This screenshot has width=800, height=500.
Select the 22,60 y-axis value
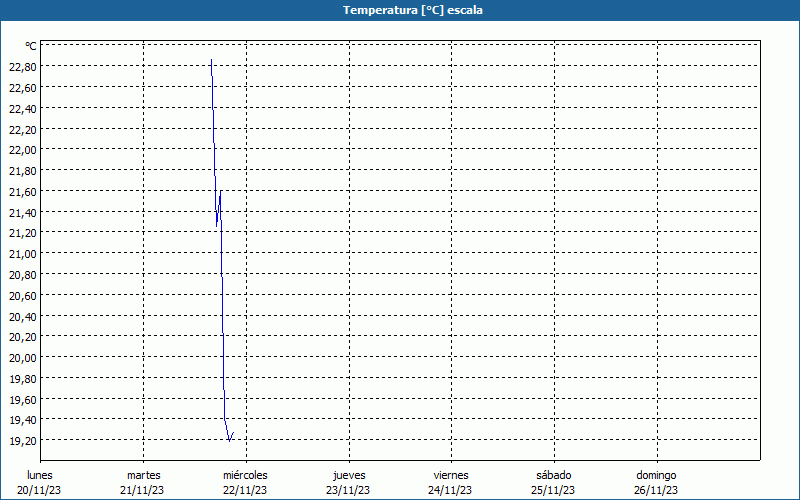[x=23, y=88]
